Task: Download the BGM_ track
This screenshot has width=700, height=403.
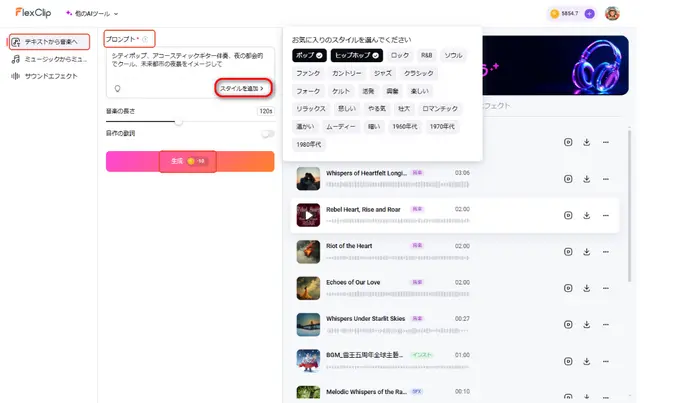Action: [587, 361]
